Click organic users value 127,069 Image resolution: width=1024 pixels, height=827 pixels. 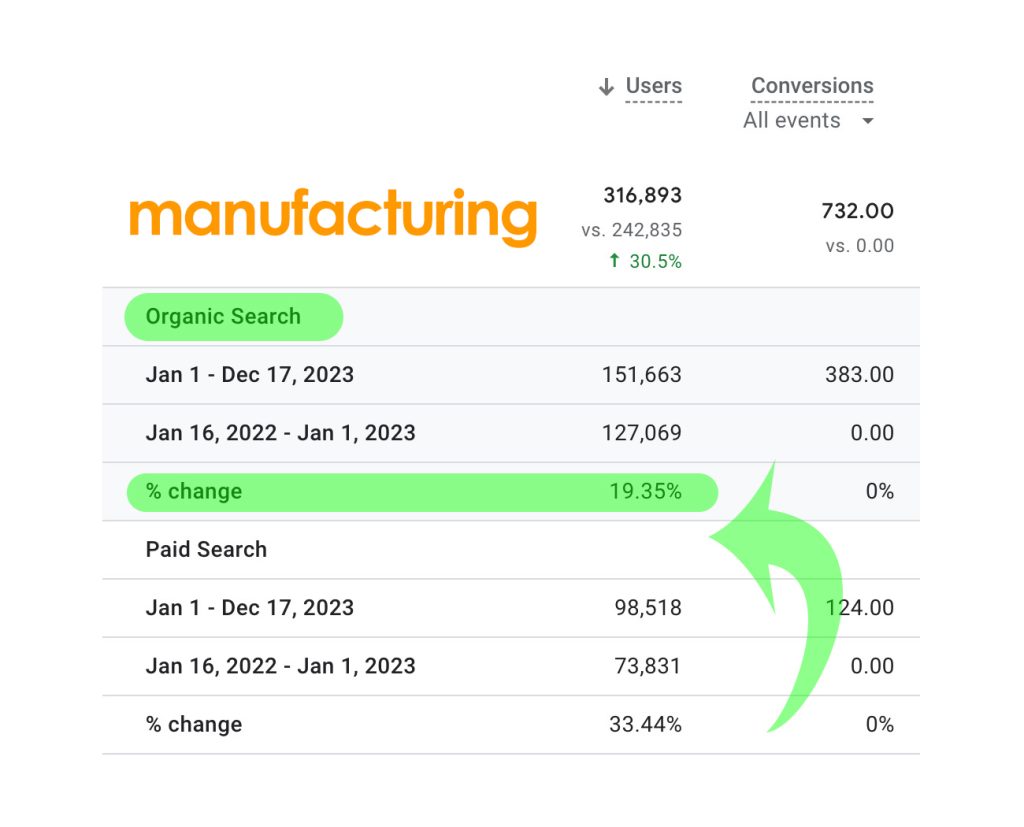pyautogui.click(x=642, y=433)
